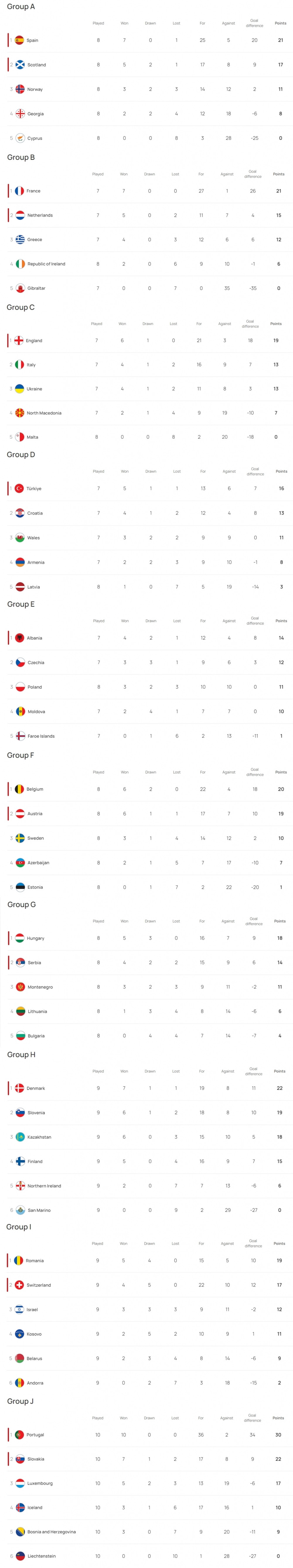Click the England flag icon in Group C
This screenshot has width=293, height=1568.
pyautogui.click(x=19, y=340)
